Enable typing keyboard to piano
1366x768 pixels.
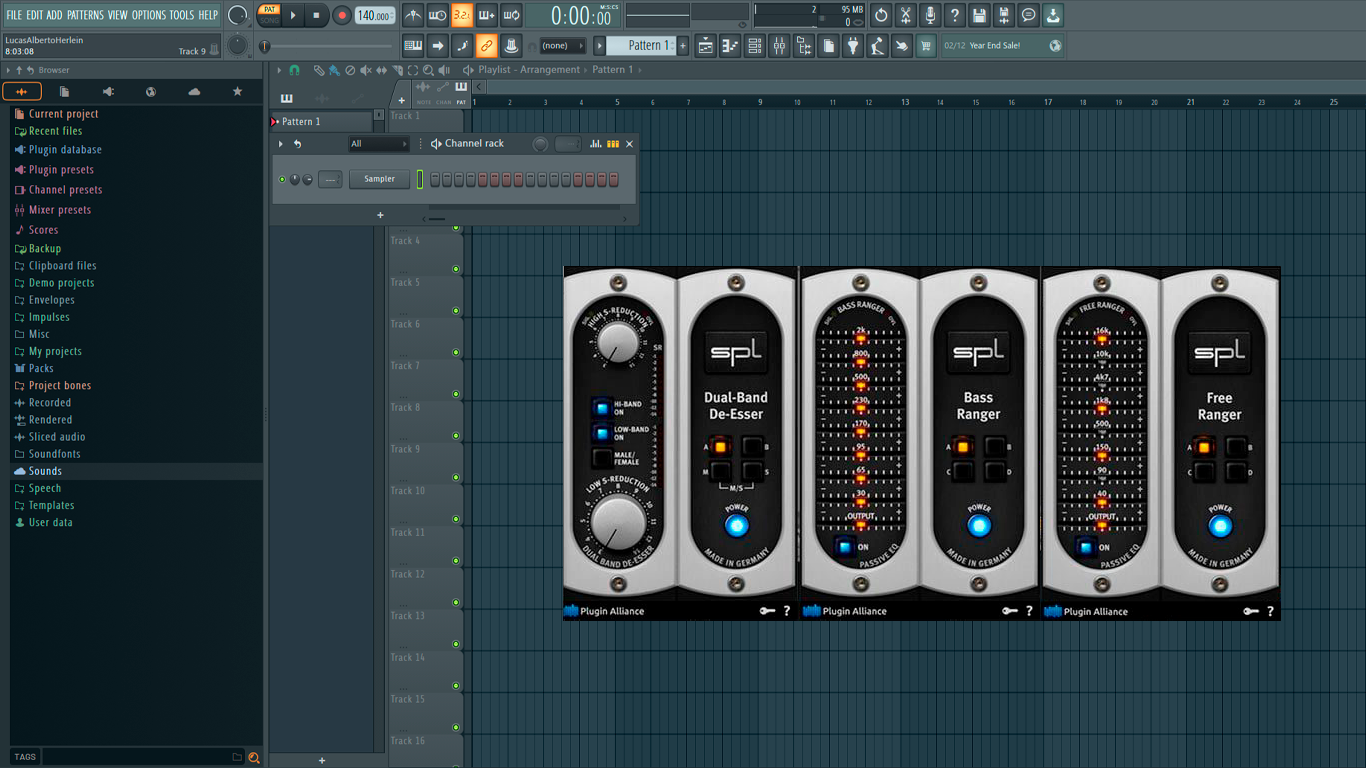(x=413, y=46)
